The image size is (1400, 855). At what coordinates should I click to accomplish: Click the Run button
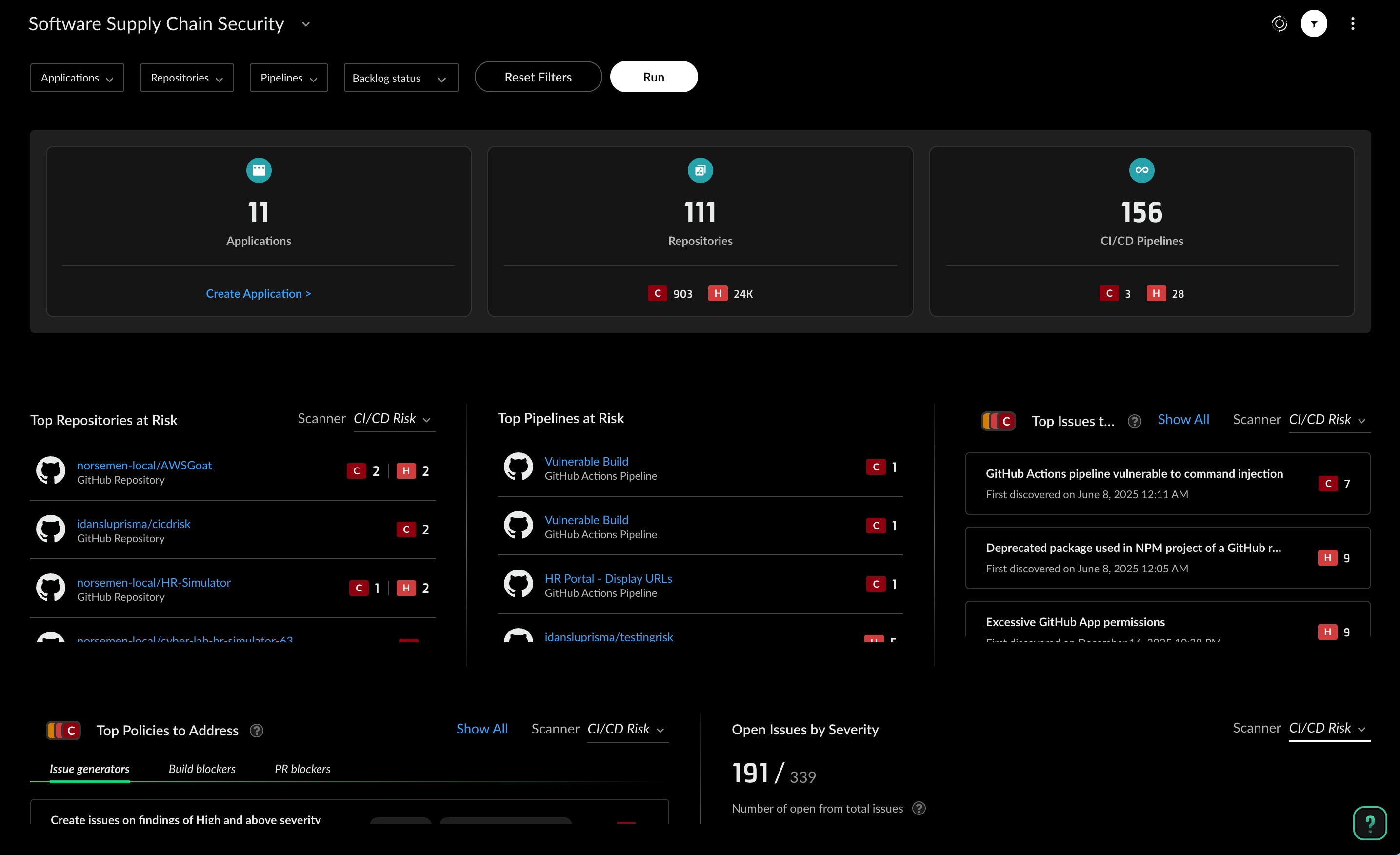tap(653, 77)
